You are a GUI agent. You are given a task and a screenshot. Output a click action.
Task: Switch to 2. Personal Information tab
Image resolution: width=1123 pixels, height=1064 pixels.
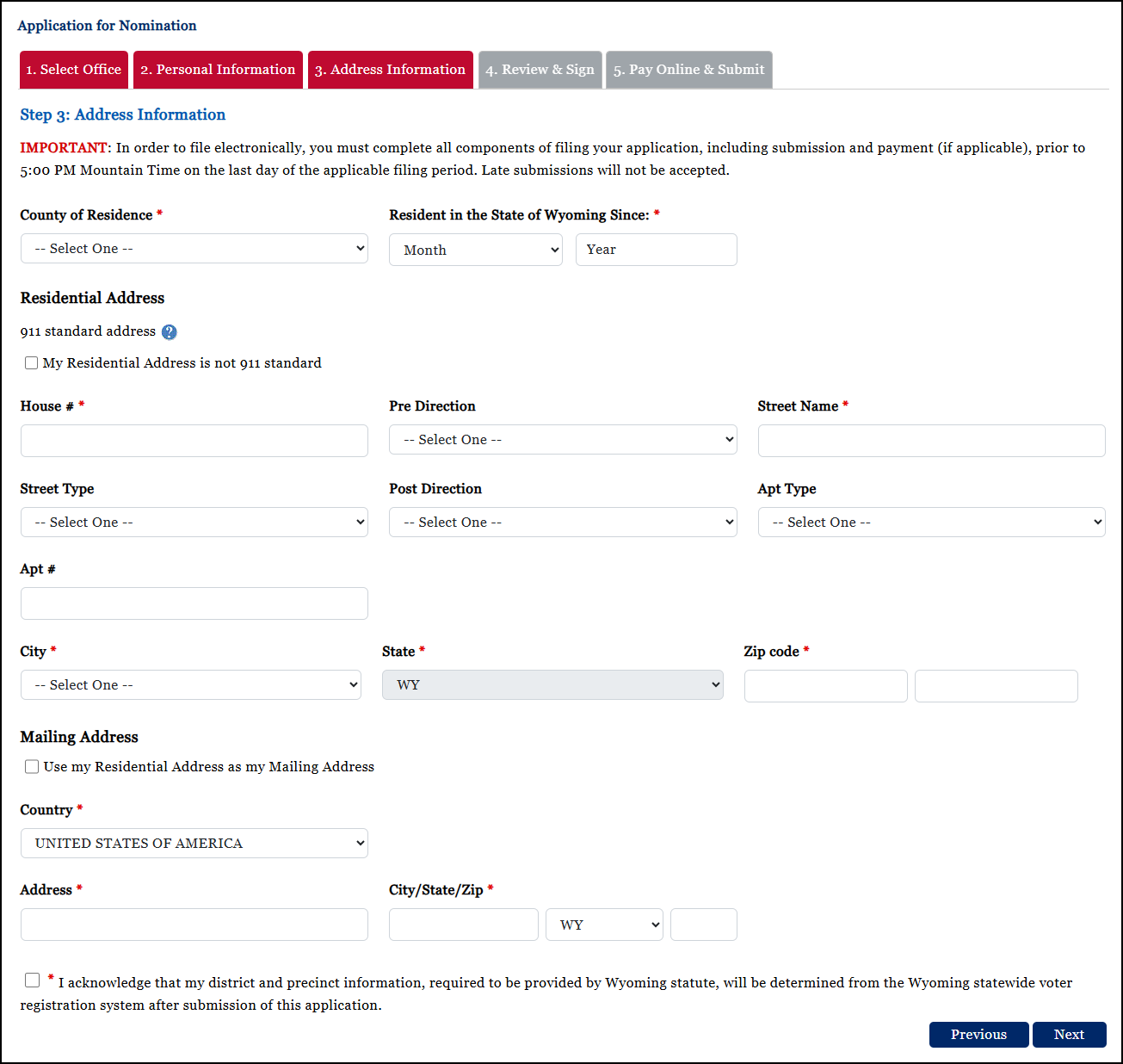[x=218, y=70]
